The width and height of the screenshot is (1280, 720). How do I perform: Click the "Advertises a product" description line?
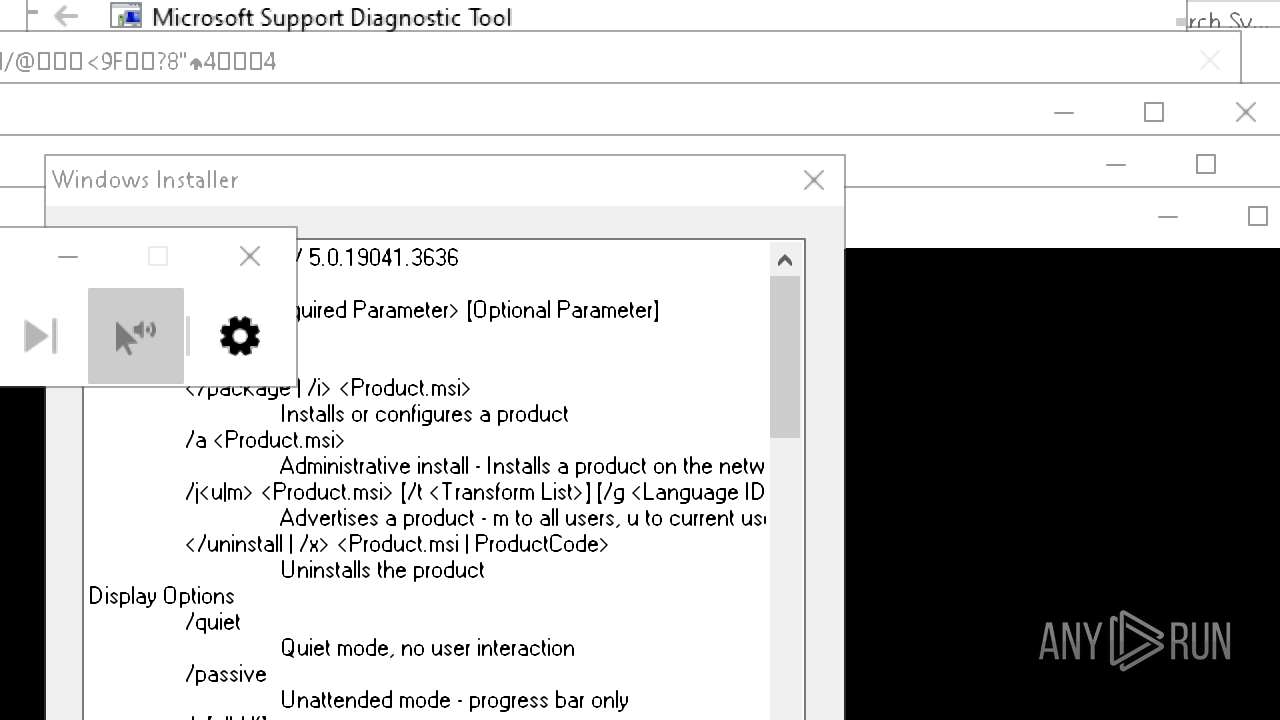point(522,518)
